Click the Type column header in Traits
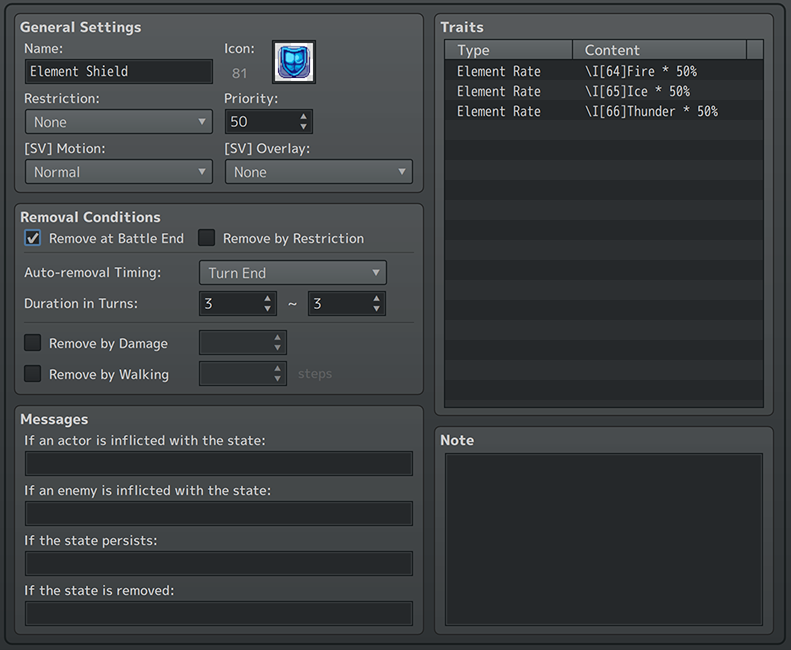The height and width of the screenshot is (650, 791). [508, 50]
